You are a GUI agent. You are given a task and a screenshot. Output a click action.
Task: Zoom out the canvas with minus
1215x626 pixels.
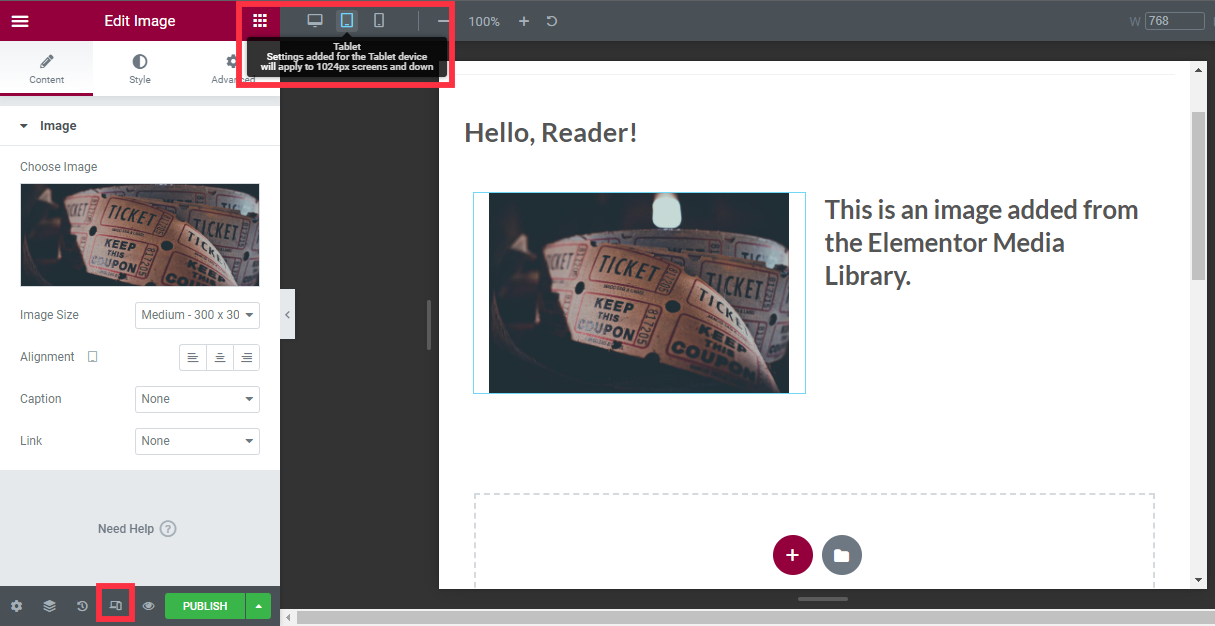point(444,21)
